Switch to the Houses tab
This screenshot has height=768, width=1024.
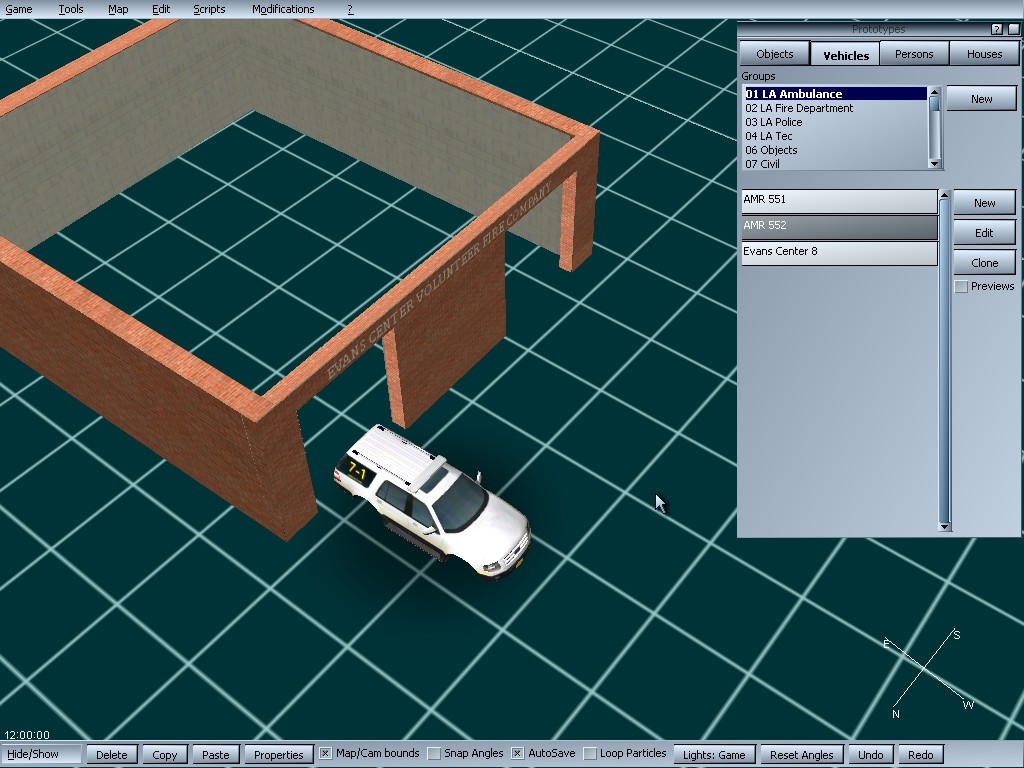click(x=984, y=54)
